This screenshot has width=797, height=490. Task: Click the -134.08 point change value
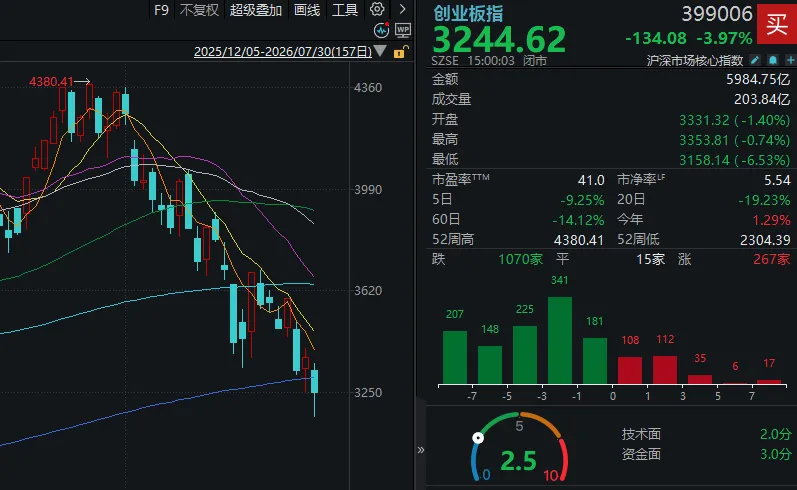coord(656,38)
